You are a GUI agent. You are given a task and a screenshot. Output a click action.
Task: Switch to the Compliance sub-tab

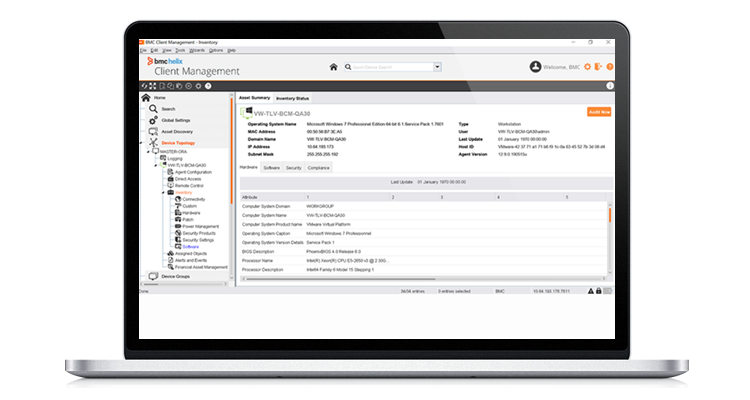click(319, 168)
